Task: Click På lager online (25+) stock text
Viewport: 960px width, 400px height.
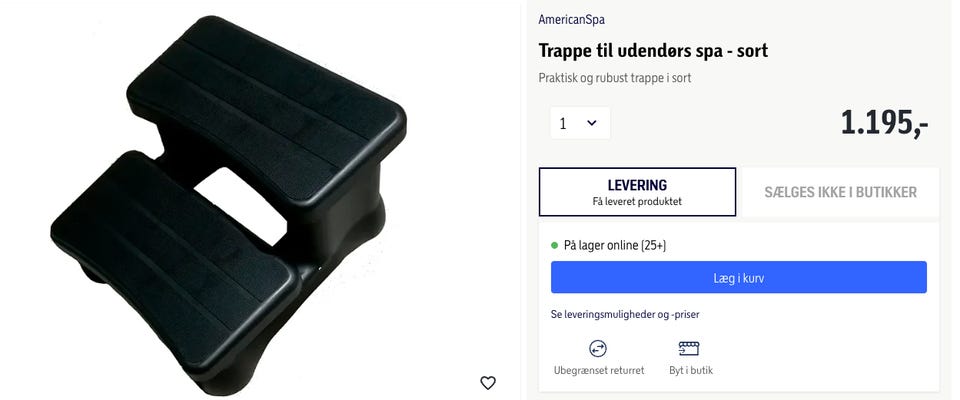Action: [615, 246]
